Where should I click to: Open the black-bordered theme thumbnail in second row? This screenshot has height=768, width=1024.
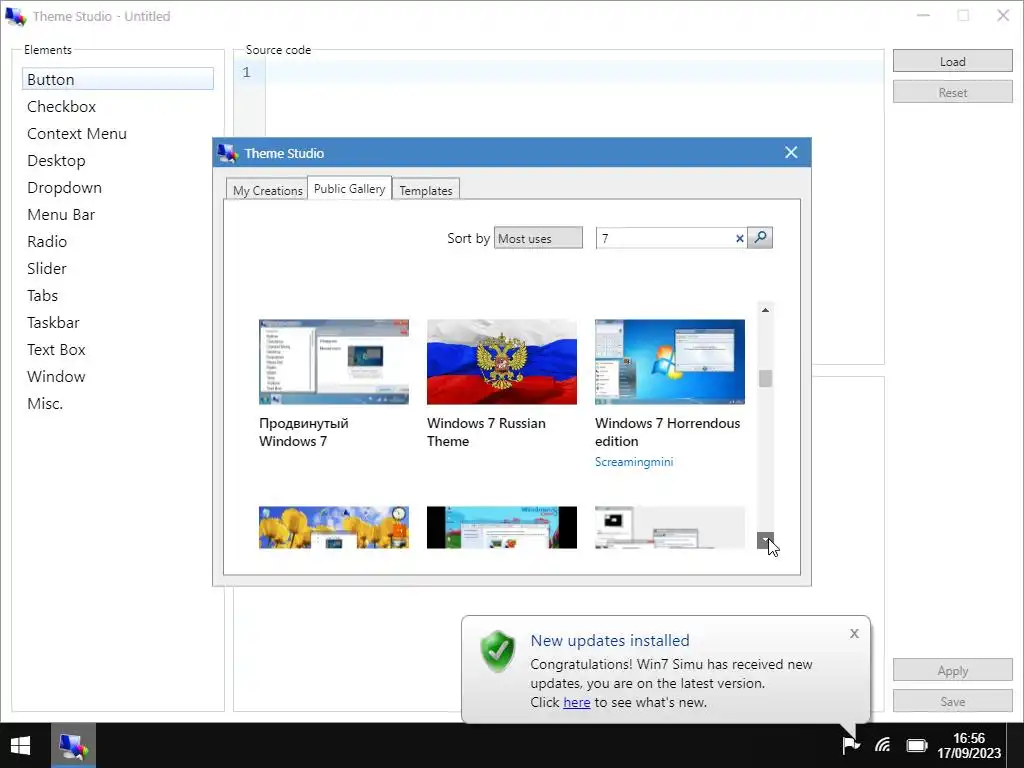point(502,527)
